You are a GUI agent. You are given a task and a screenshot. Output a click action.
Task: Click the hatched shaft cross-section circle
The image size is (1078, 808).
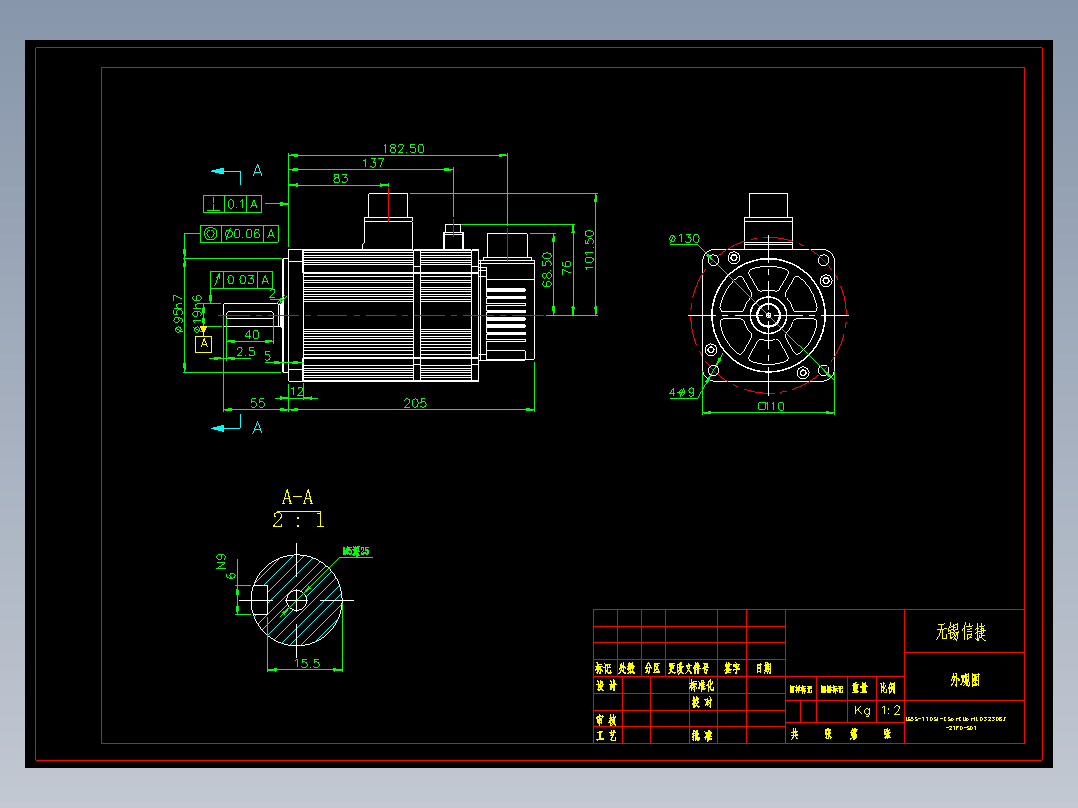[x=297, y=600]
